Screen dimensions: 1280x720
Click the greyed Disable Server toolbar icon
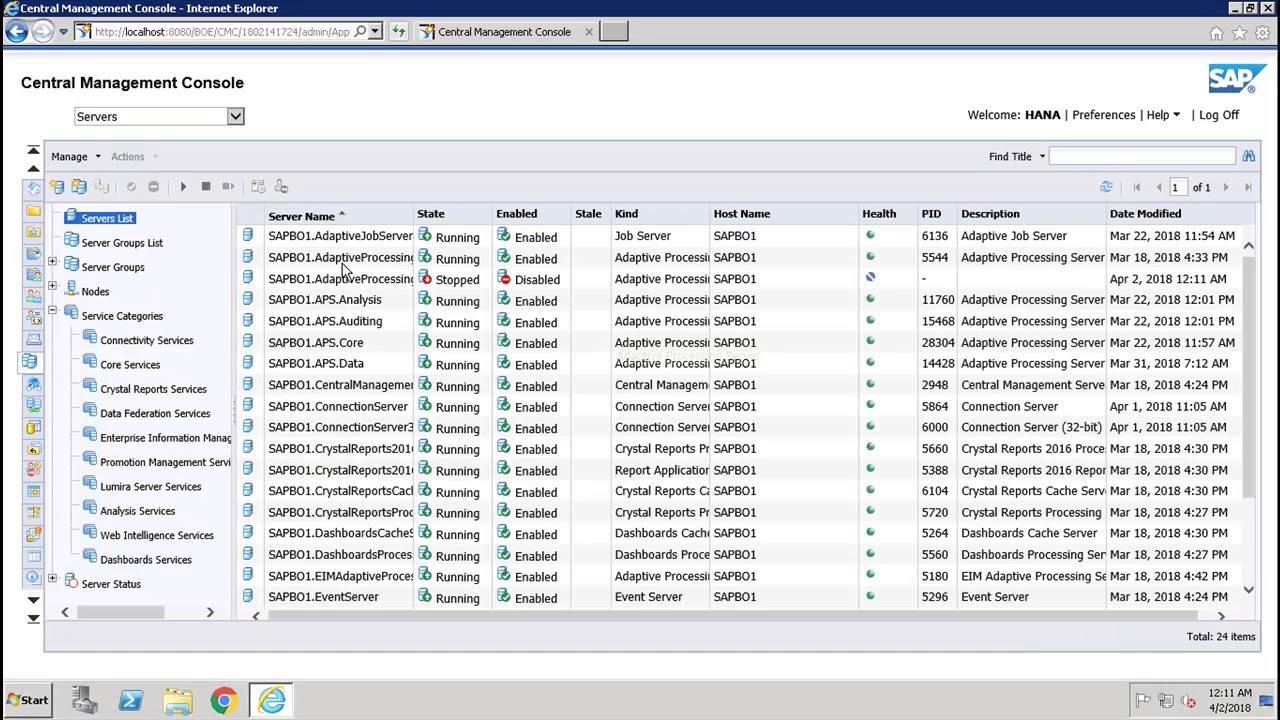point(153,187)
